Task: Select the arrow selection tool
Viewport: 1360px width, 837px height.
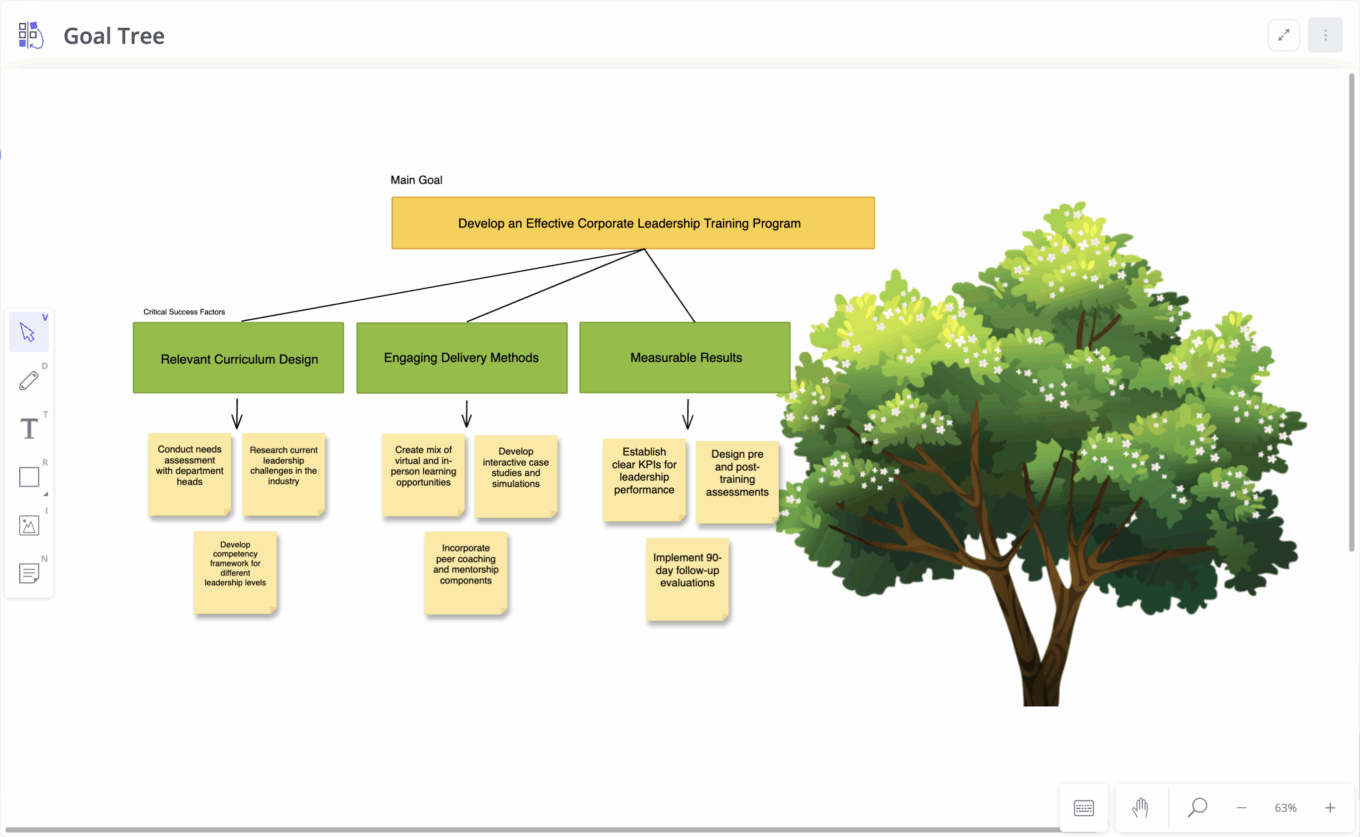Action: 29,331
